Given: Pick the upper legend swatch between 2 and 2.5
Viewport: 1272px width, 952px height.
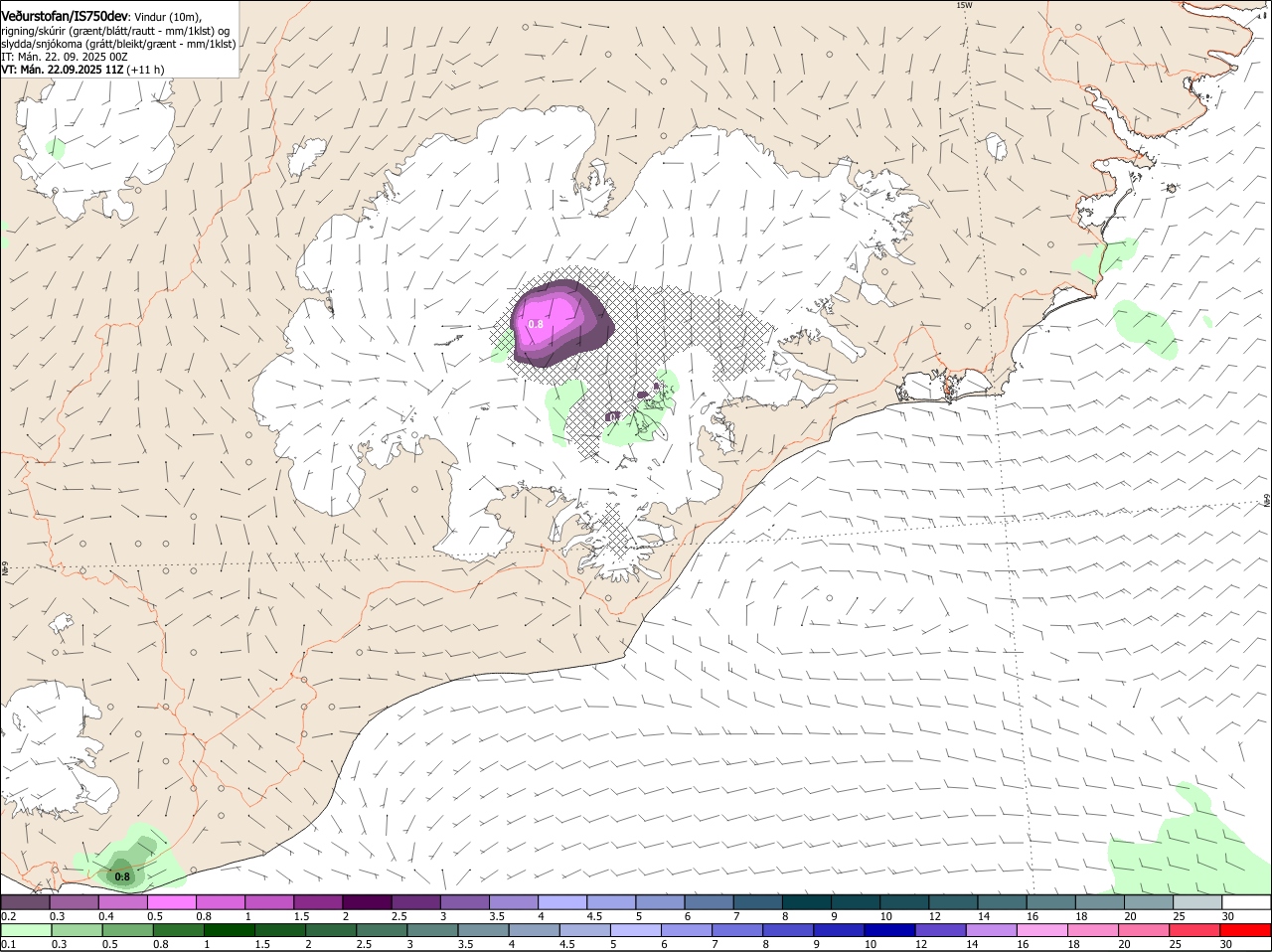Looking at the screenshot, I should point(367,902).
